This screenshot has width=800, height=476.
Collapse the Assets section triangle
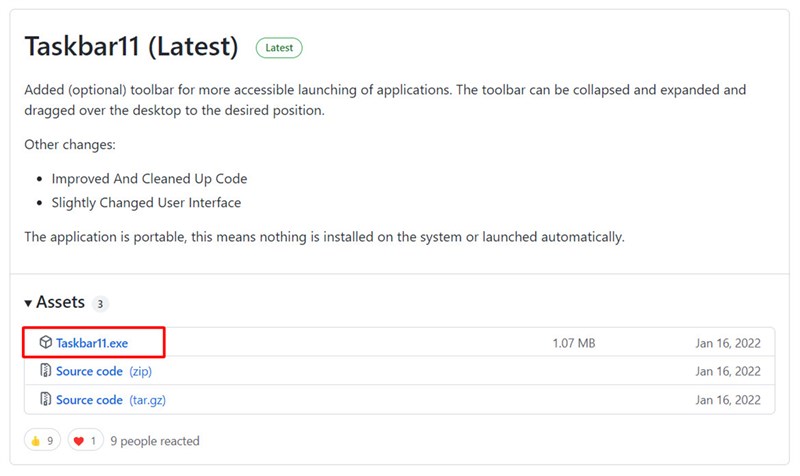click(x=28, y=303)
